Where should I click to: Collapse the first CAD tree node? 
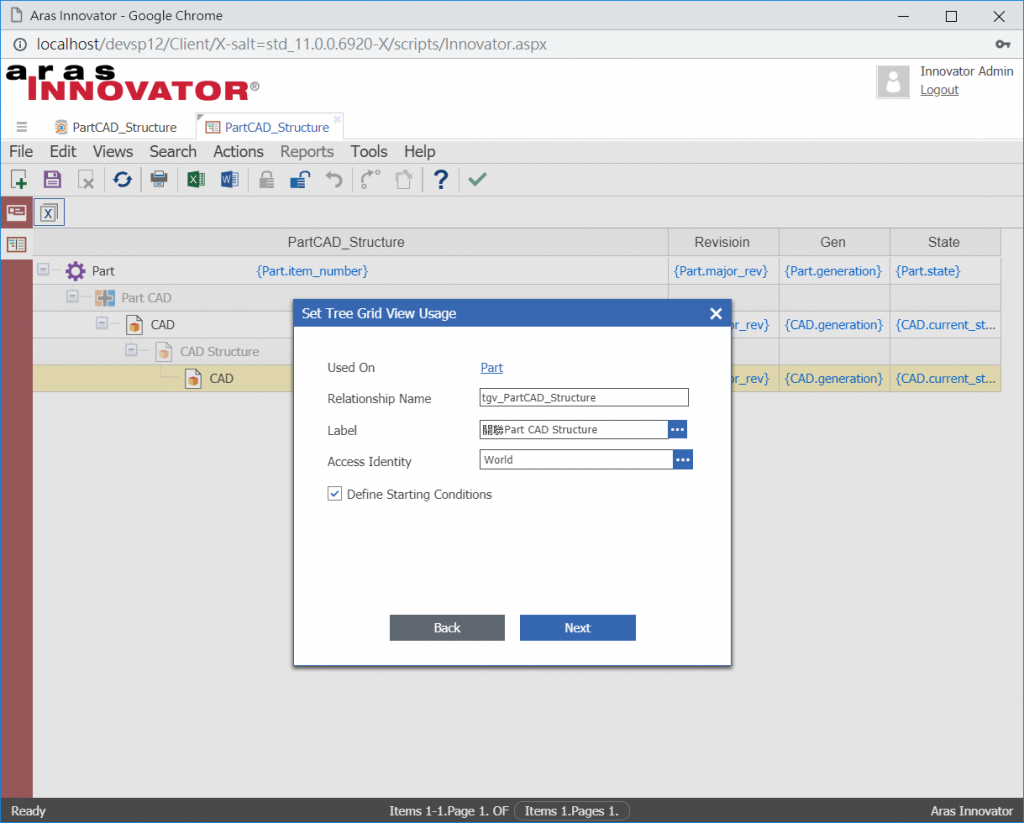[102, 323]
